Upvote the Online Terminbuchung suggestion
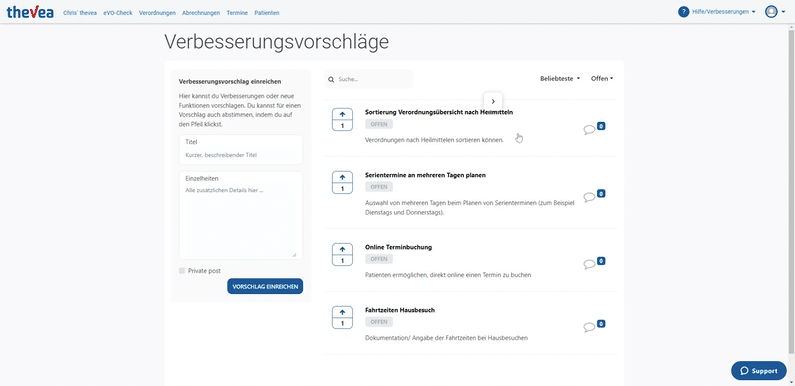Viewport: 795px width, 386px height. pyautogui.click(x=342, y=250)
